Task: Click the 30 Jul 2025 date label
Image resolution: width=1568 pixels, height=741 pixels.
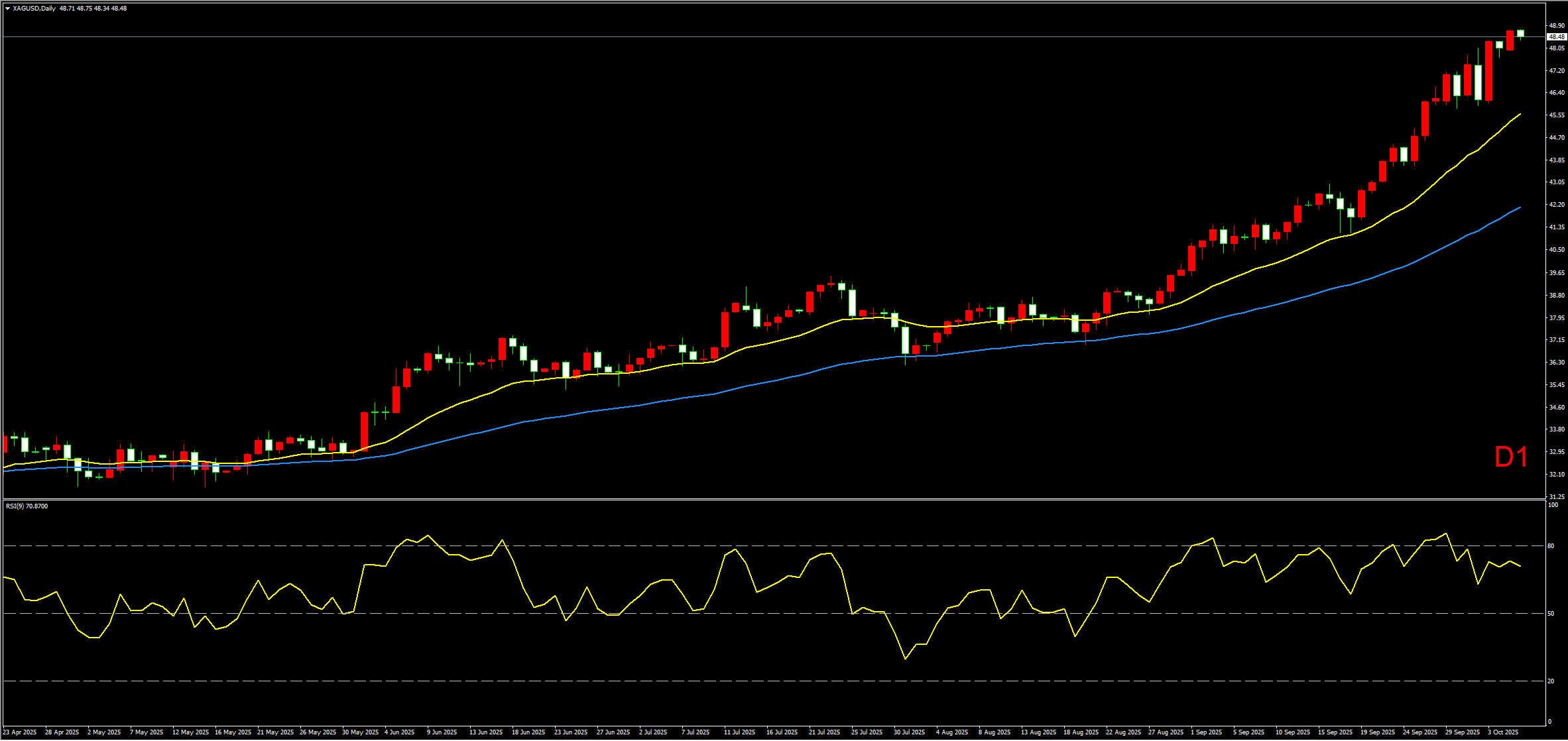Action: point(909,732)
